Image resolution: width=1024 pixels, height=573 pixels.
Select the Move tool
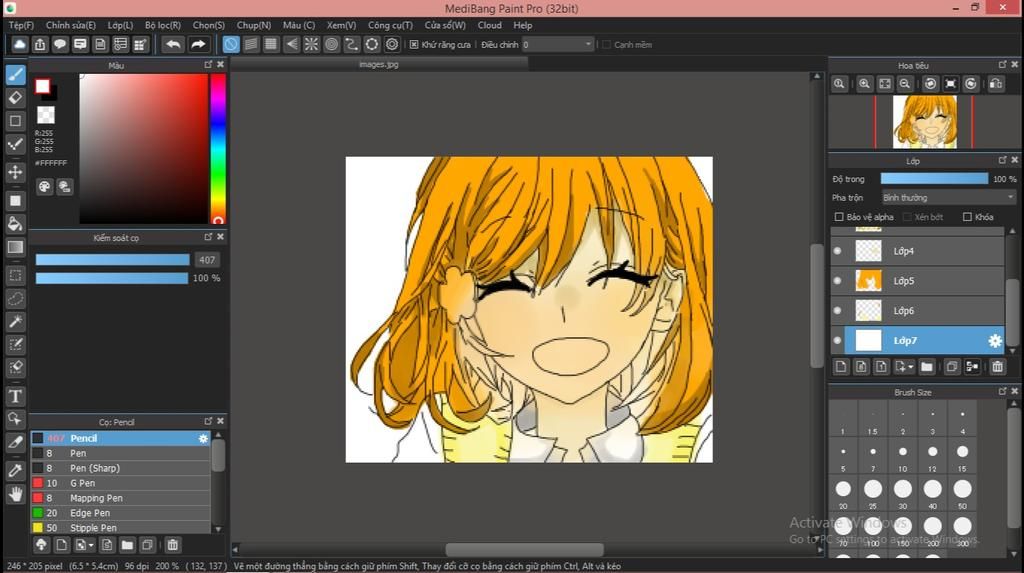[15, 172]
